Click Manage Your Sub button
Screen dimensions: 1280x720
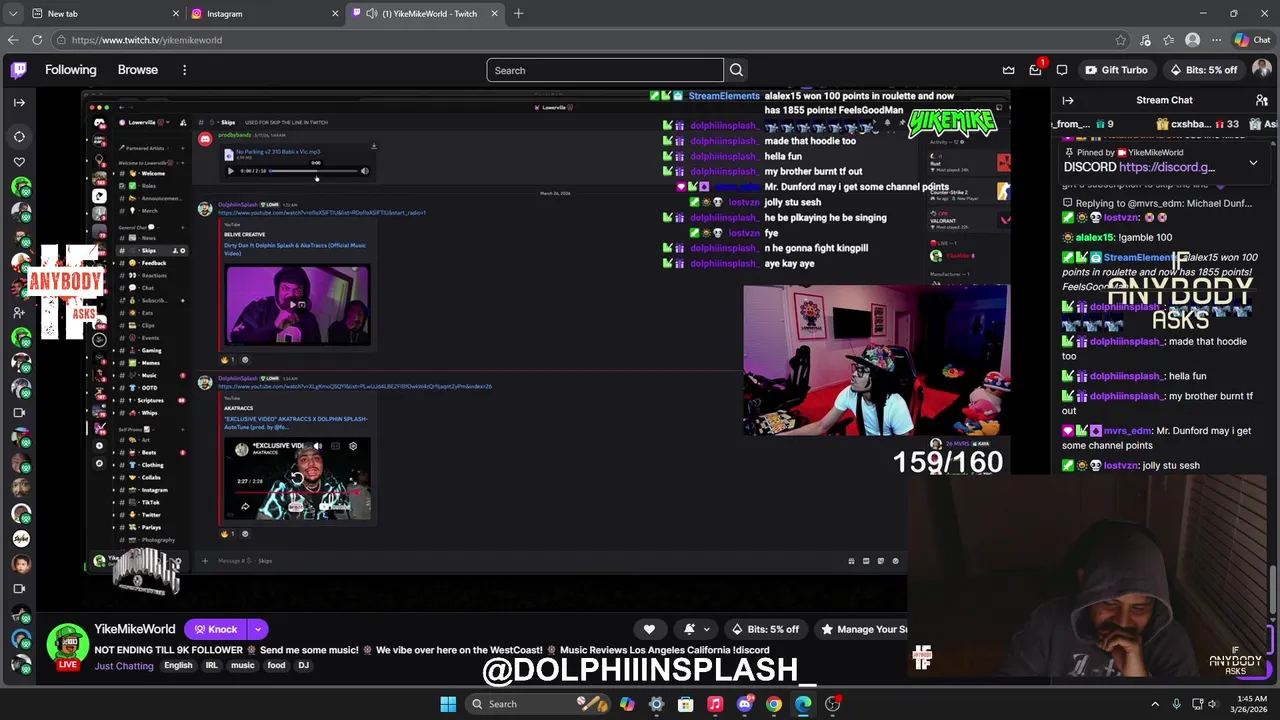[862, 629]
